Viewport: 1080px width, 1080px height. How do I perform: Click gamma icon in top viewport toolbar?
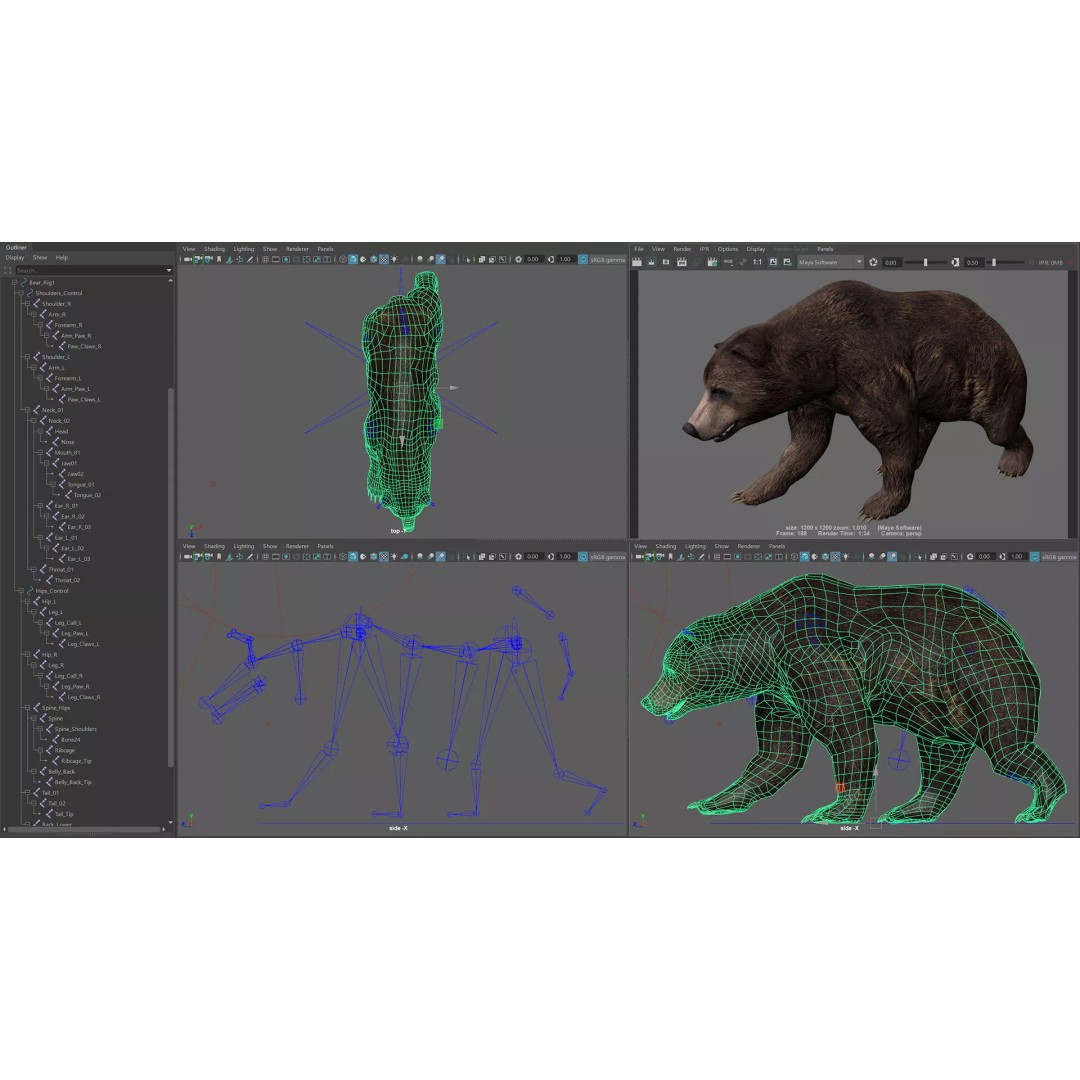pyautogui.click(x=550, y=260)
